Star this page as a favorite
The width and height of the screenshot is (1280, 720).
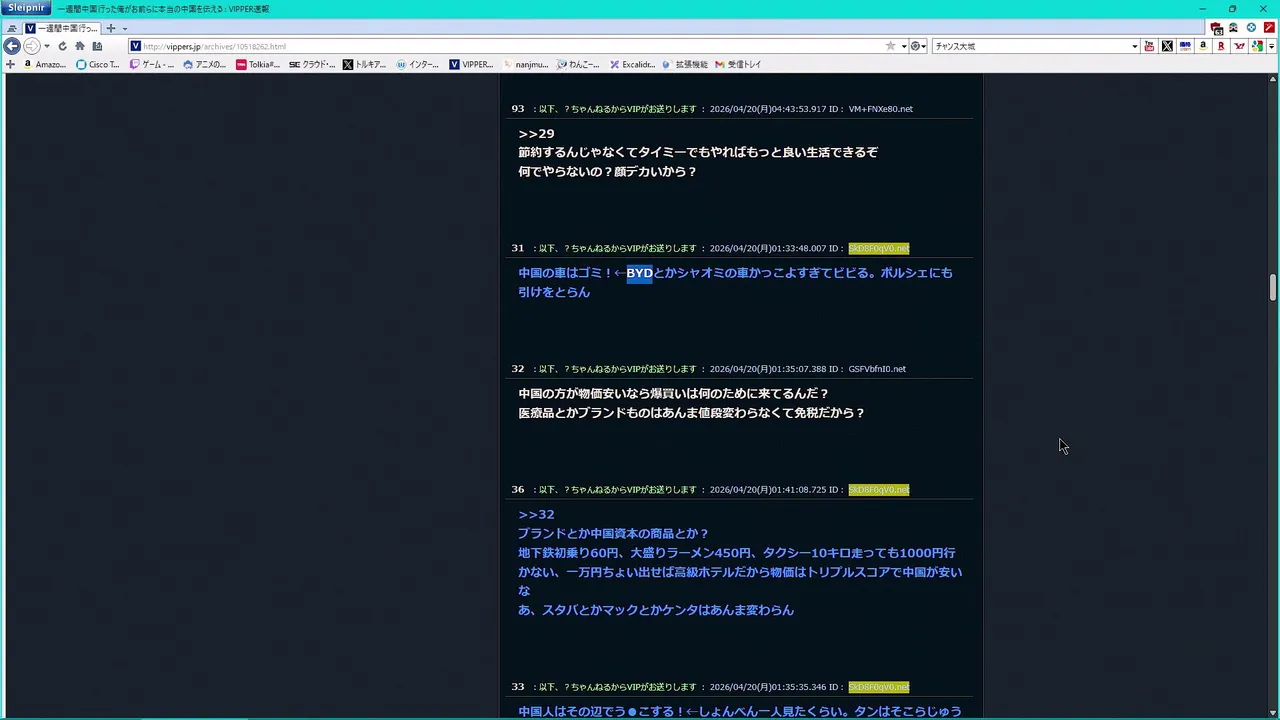pos(890,46)
